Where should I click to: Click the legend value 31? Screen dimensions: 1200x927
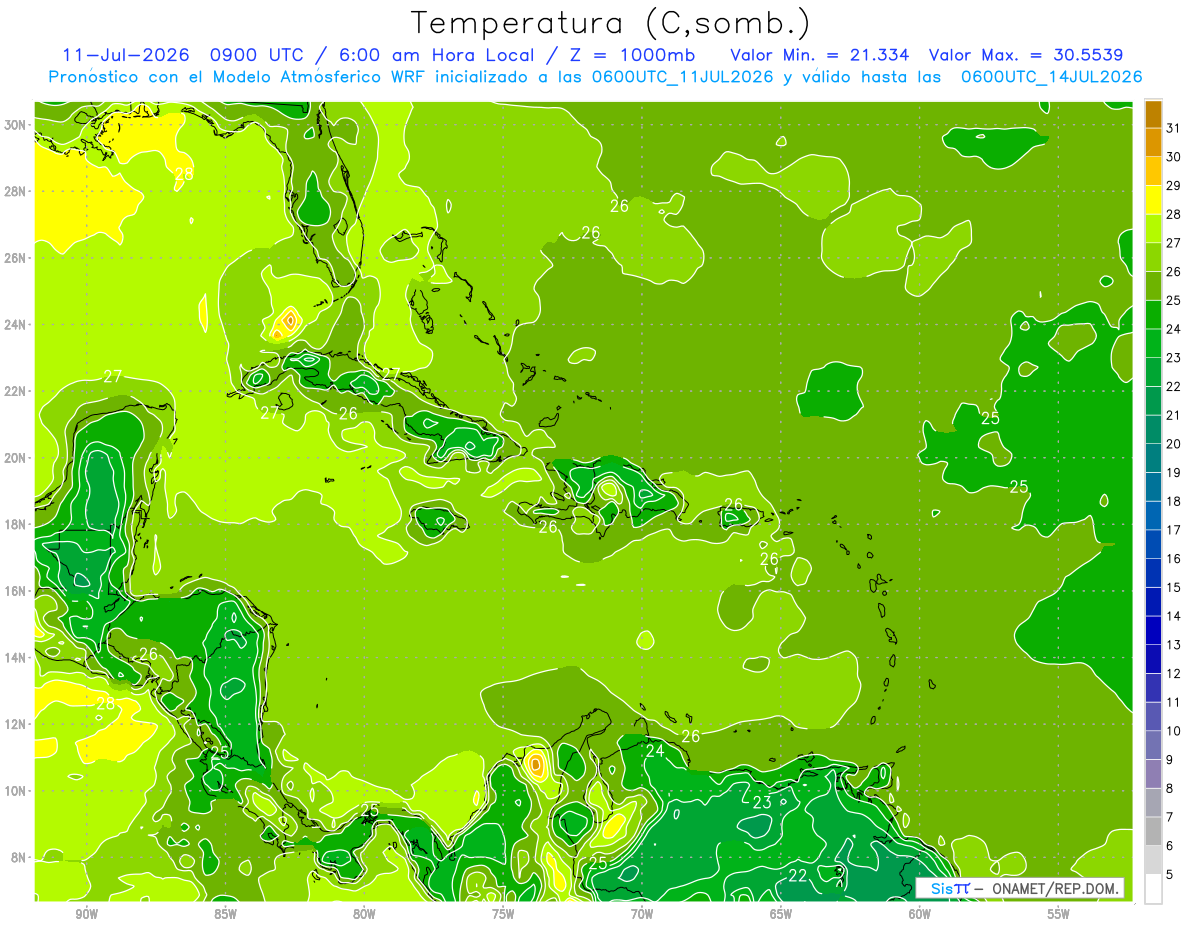click(1174, 127)
